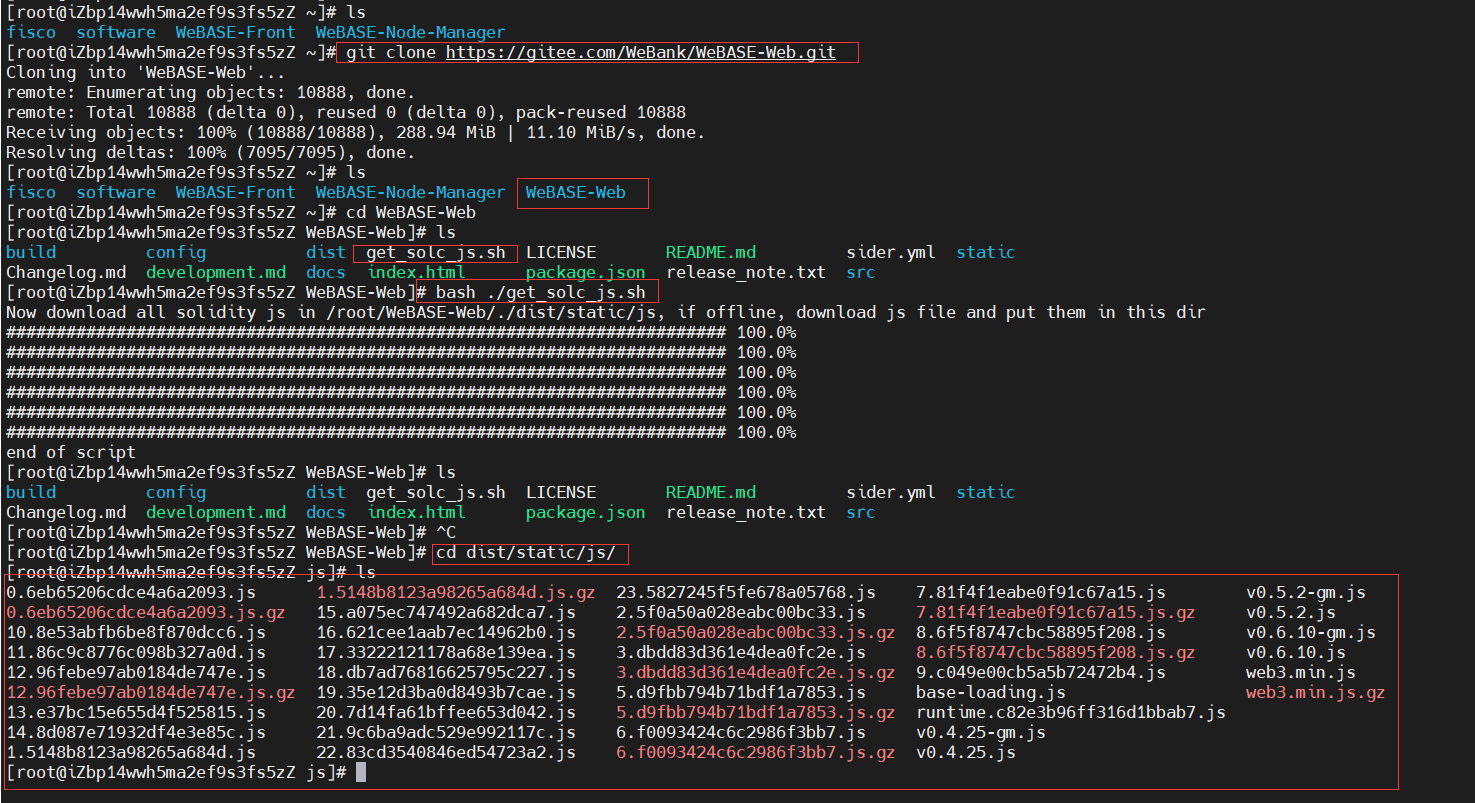This screenshot has height=803, width=1475.
Task: Click the README.md file name
Action: pos(710,252)
